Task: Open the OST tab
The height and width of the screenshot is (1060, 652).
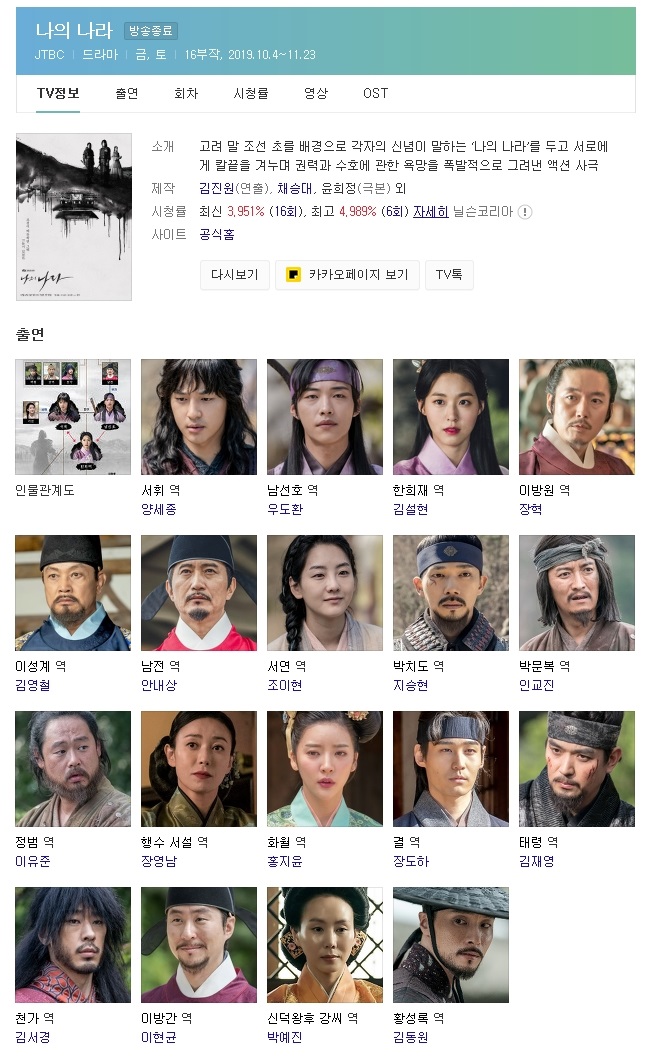Action: point(375,93)
